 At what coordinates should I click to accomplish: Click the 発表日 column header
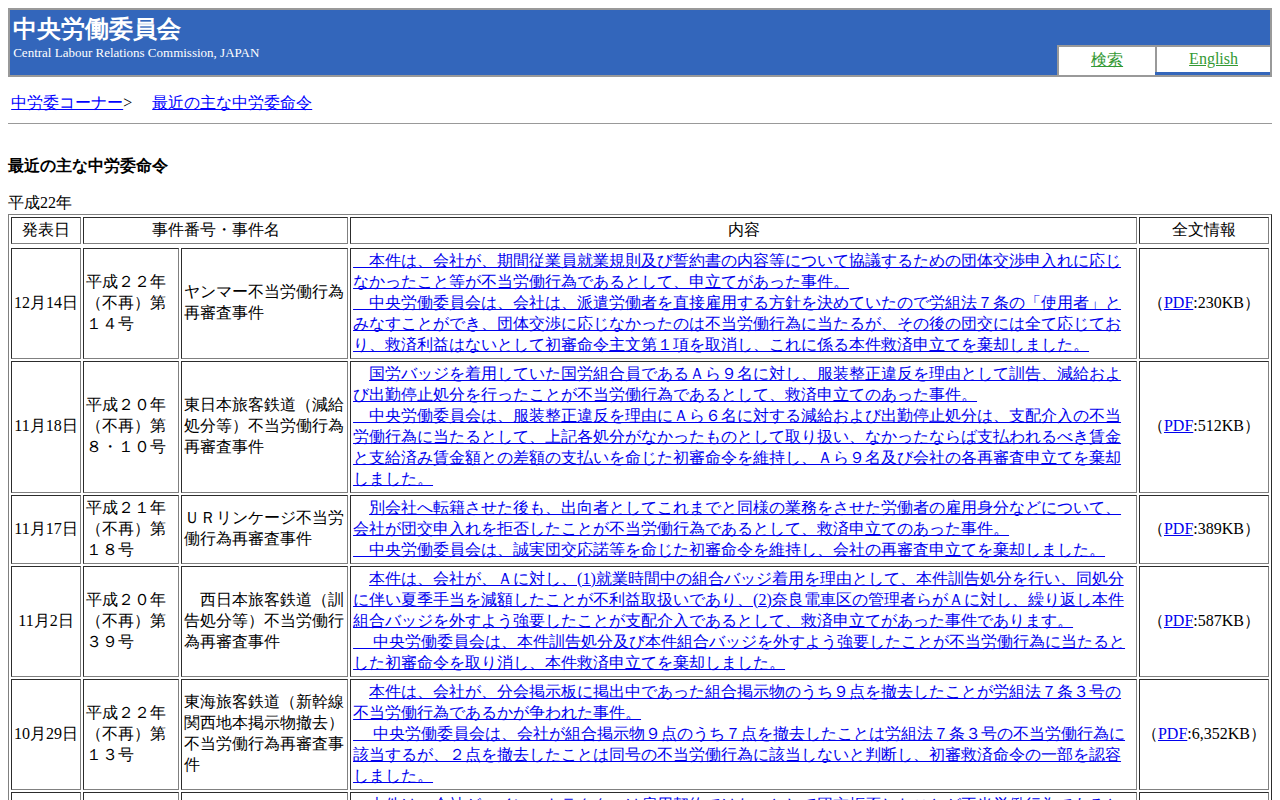click(x=46, y=230)
